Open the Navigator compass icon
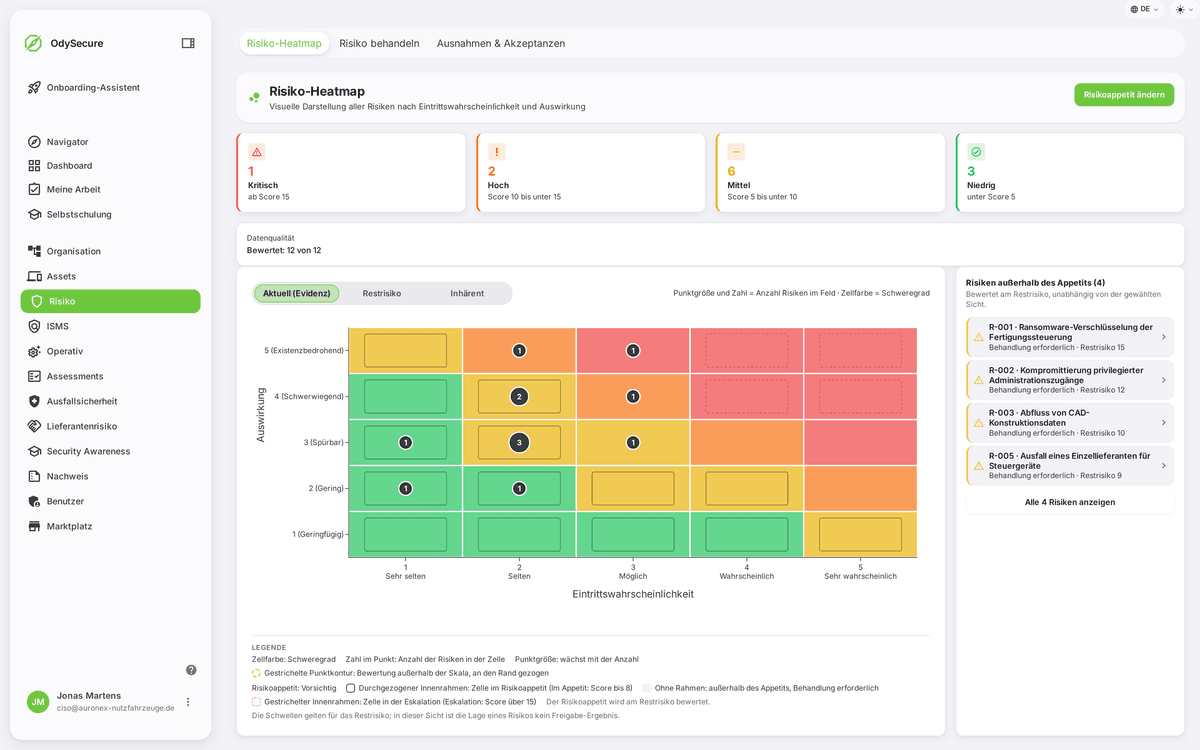This screenshot has width=1200, height=750. click(34, 142)
